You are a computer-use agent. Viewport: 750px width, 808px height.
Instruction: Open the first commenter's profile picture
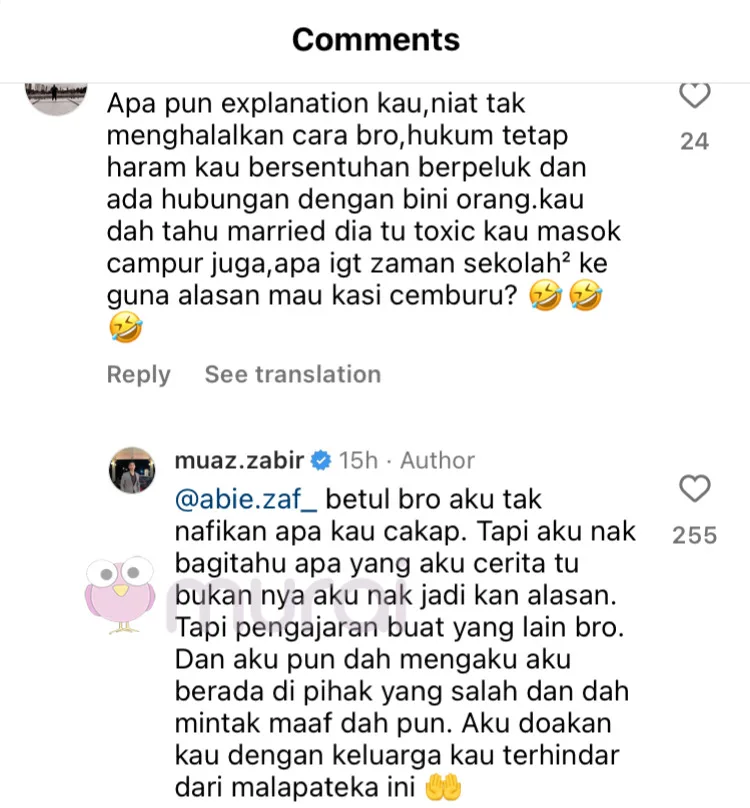56,98
